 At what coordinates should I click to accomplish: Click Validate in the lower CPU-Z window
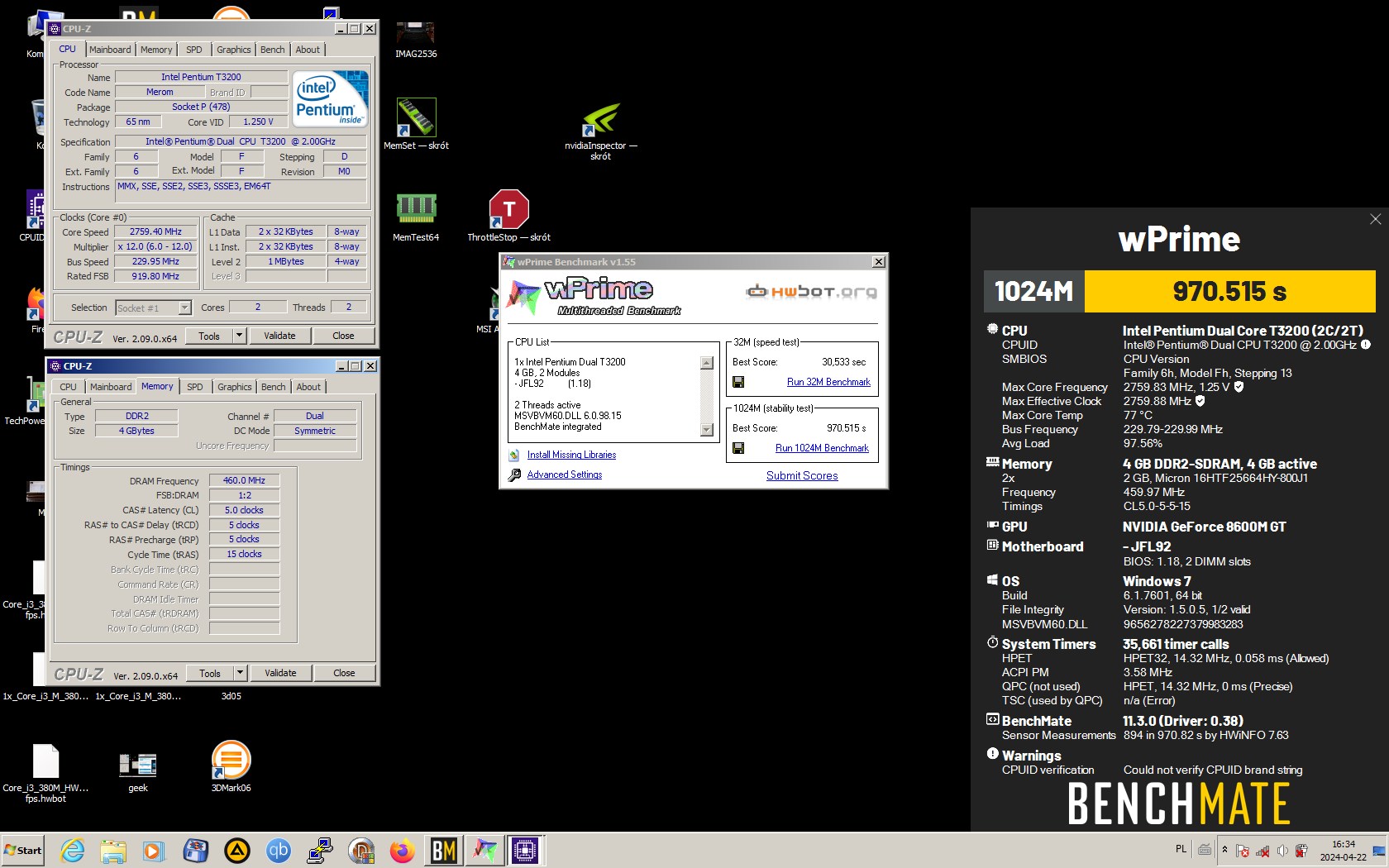pyautogui.click(x=280, y=673)
